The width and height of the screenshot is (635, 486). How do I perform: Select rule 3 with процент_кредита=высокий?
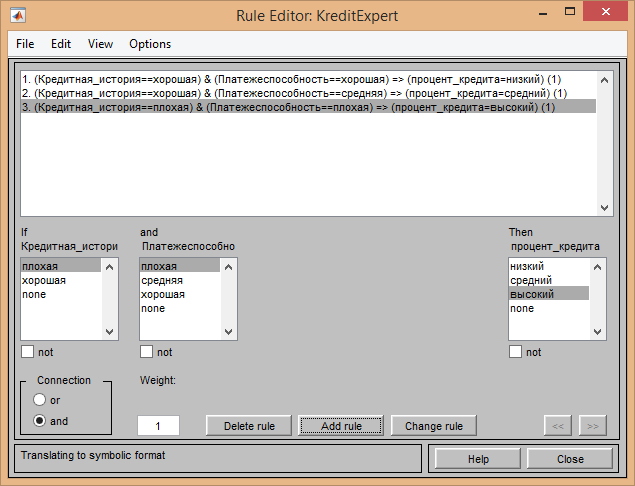point(309,107)
